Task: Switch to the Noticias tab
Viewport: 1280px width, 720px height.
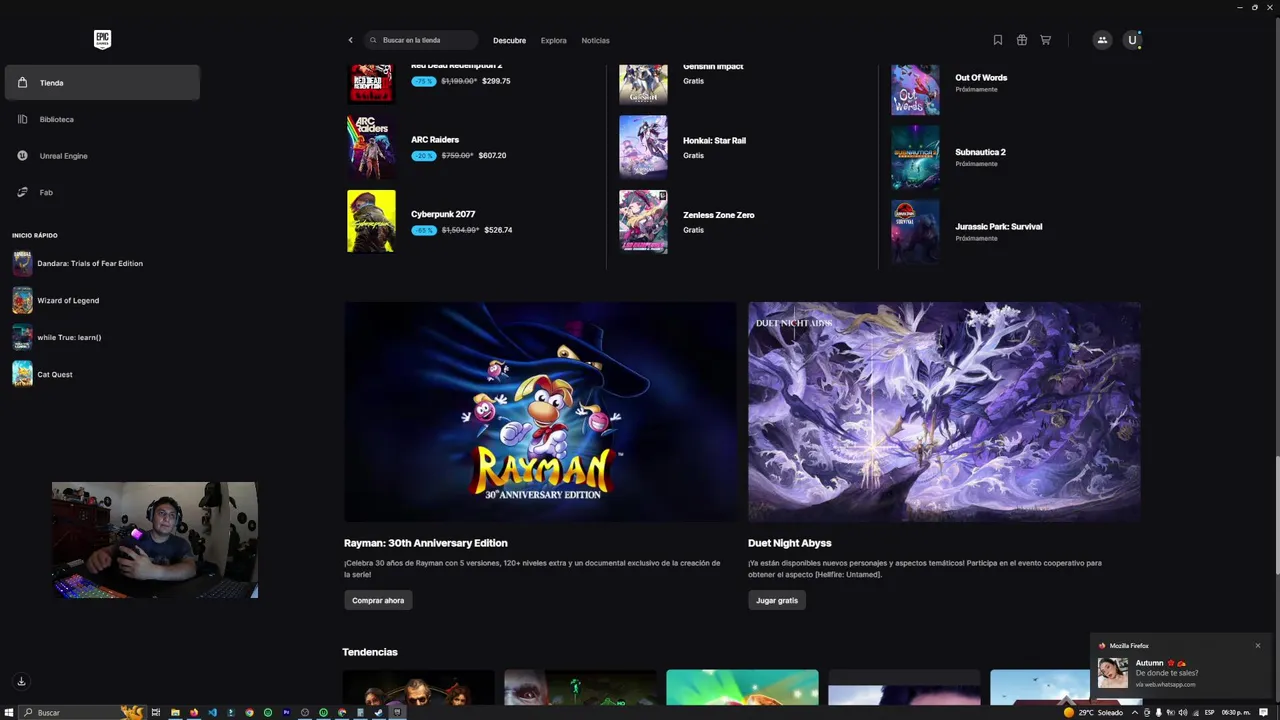Action: tap(595, 40)
